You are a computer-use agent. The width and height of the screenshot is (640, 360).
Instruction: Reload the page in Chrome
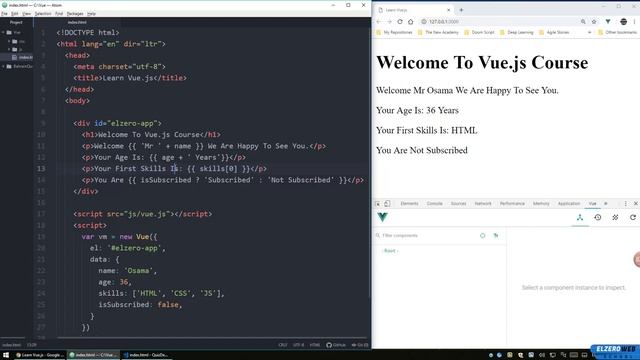click(400, 22)
